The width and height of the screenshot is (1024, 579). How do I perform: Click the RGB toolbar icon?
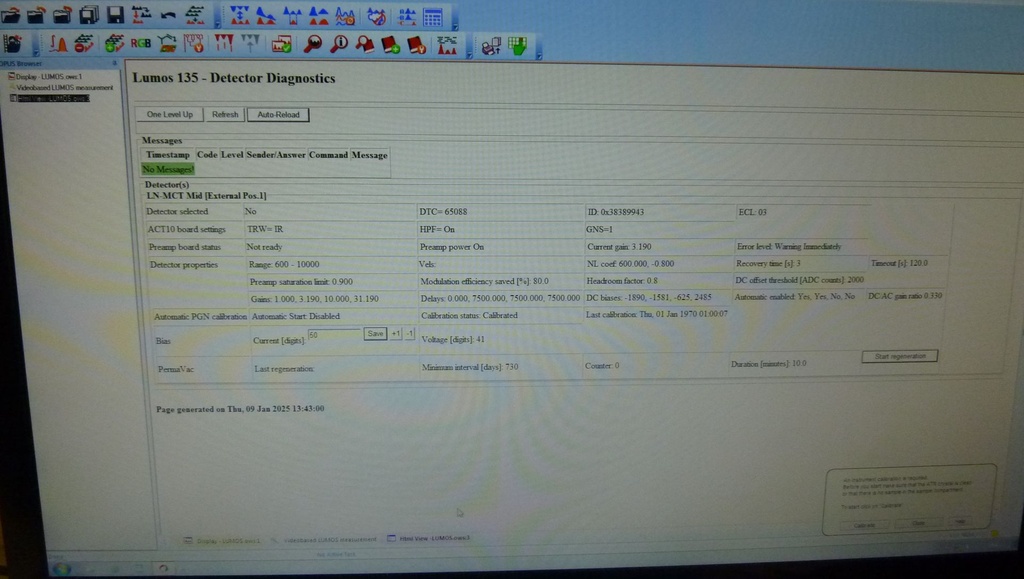140,44
